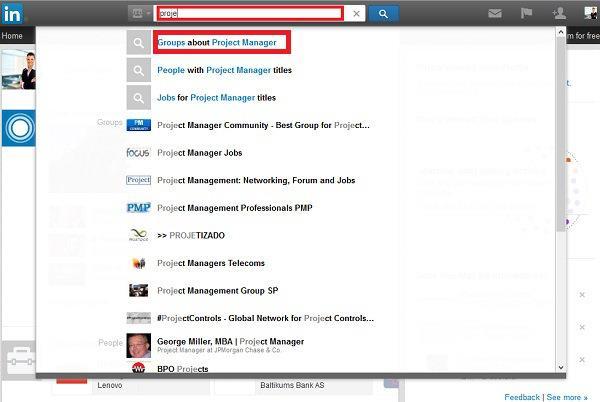Open 'Project Management Group SP' result
The width and height of the screenshot is (600, 402).
[x=218, y=291]
